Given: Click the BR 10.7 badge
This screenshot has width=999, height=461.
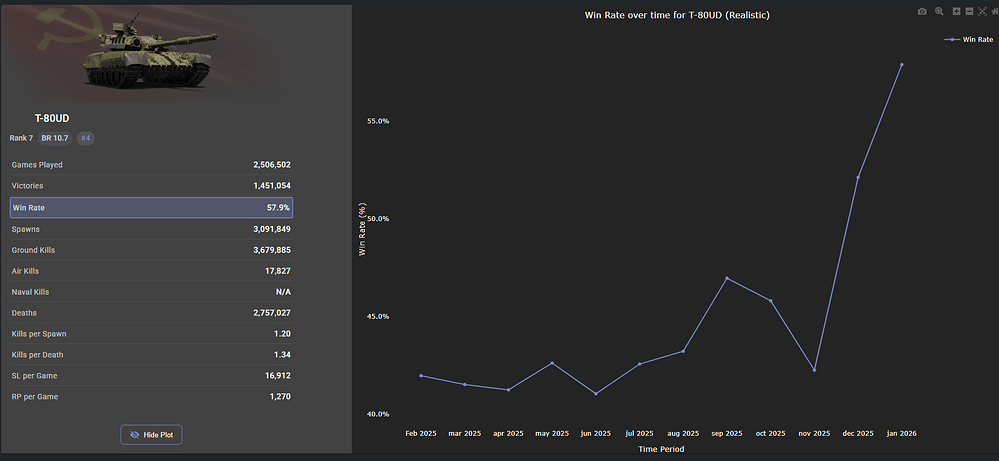Looking at the screenshot, I should 55,138.
